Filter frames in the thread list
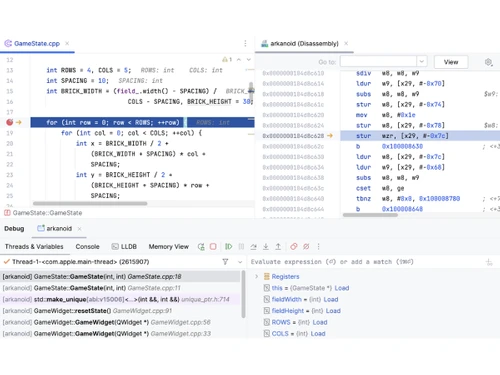500x375 pixels. [225, 262]
